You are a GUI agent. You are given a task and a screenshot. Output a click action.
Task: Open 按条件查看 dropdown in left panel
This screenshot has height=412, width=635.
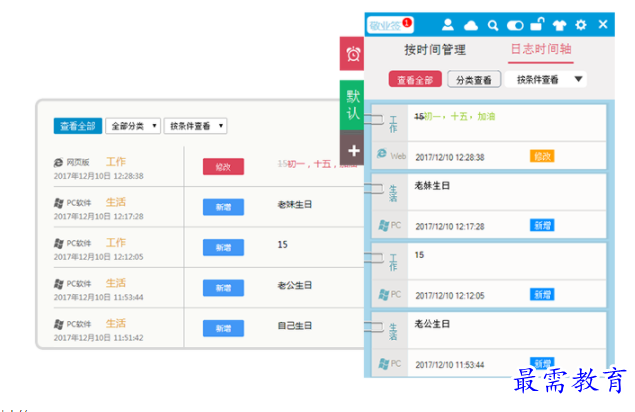tap(195, 126)
